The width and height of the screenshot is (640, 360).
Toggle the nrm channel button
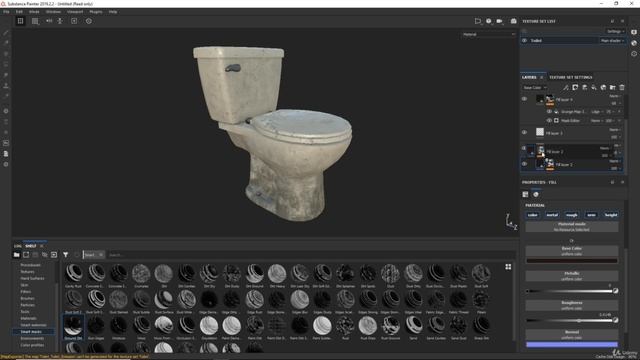(x=591, y=215)
